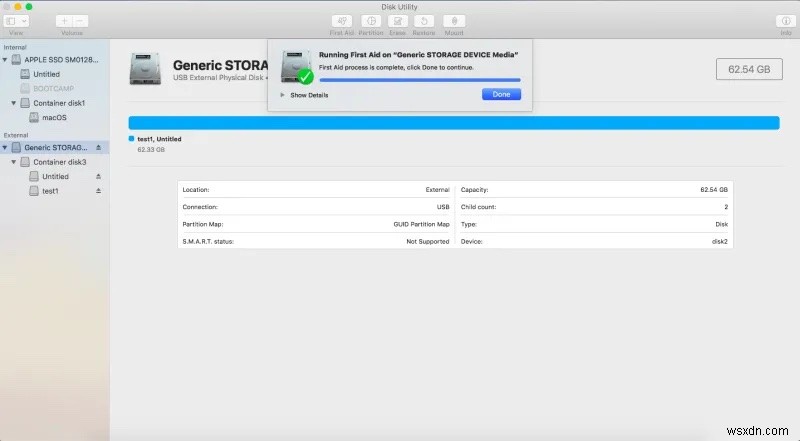This screenshot has height=441, width=800.
Task: Click the Generic STORA disk title heading
Action: point(220,65)
